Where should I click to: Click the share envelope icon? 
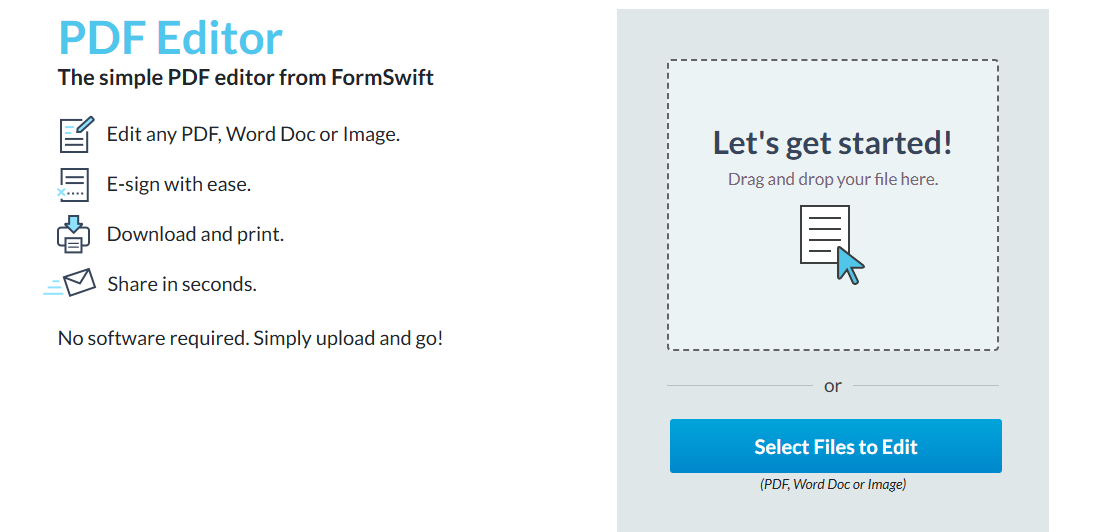coord(70,283)
